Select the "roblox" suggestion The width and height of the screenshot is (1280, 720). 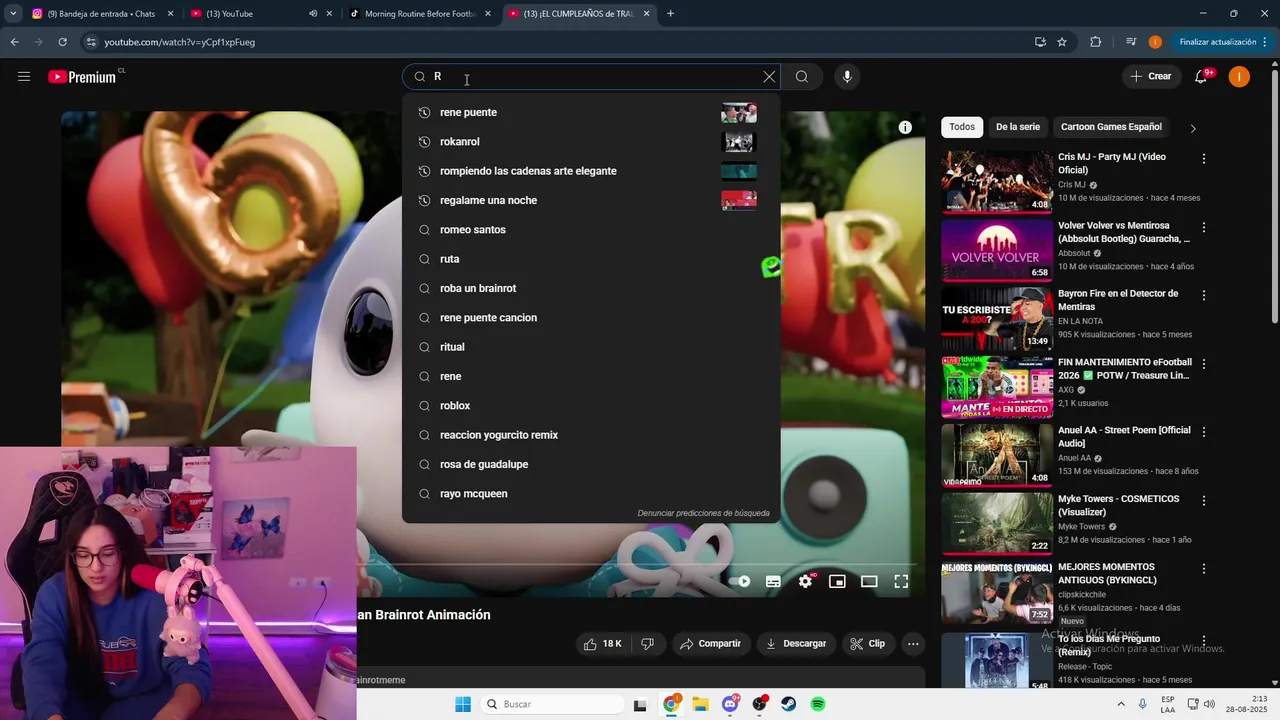pyautogui.click(x=591, y=406)
